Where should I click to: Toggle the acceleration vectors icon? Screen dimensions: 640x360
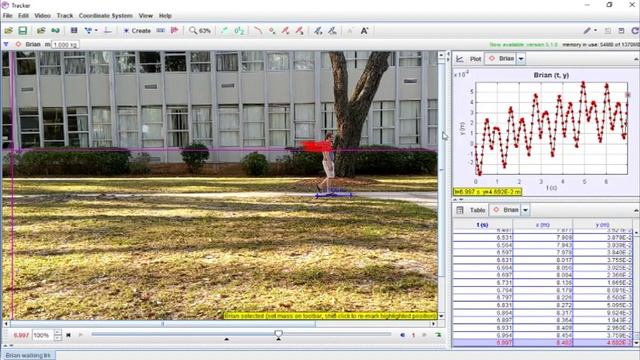[x=300, y=31]
